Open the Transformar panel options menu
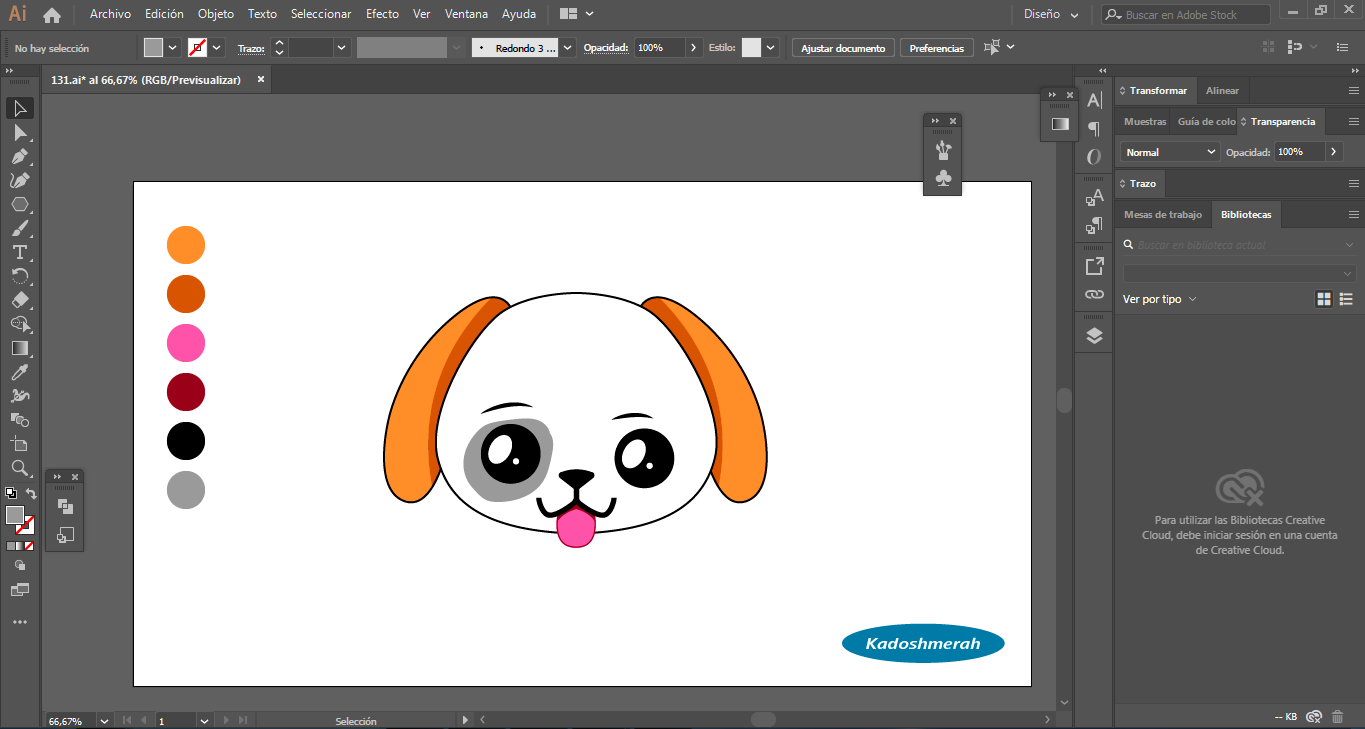Image resolution: width=1365 pixels, height=729 pixels. (x=1354, y=91)
